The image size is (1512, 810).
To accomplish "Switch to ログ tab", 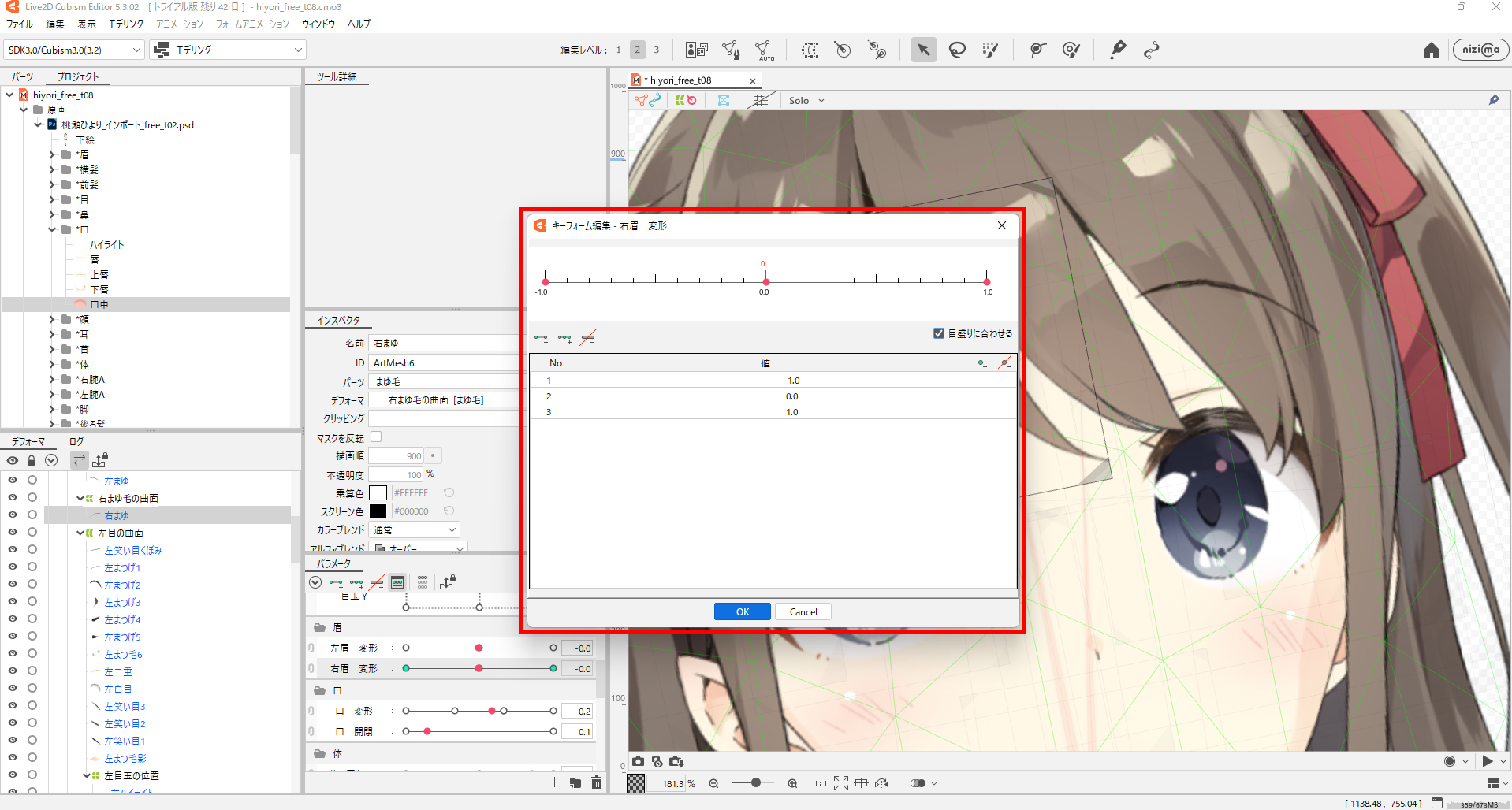I will coord(76,441).
